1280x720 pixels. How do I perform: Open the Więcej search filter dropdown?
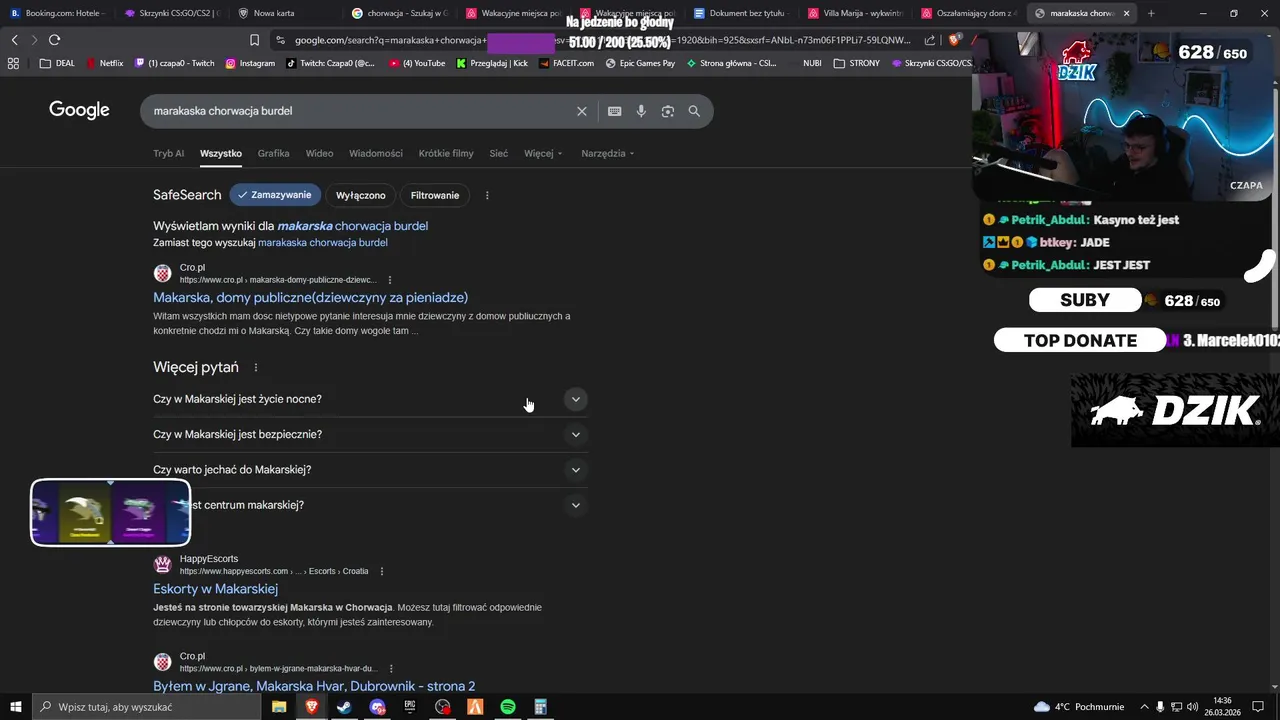pos(543,153)
